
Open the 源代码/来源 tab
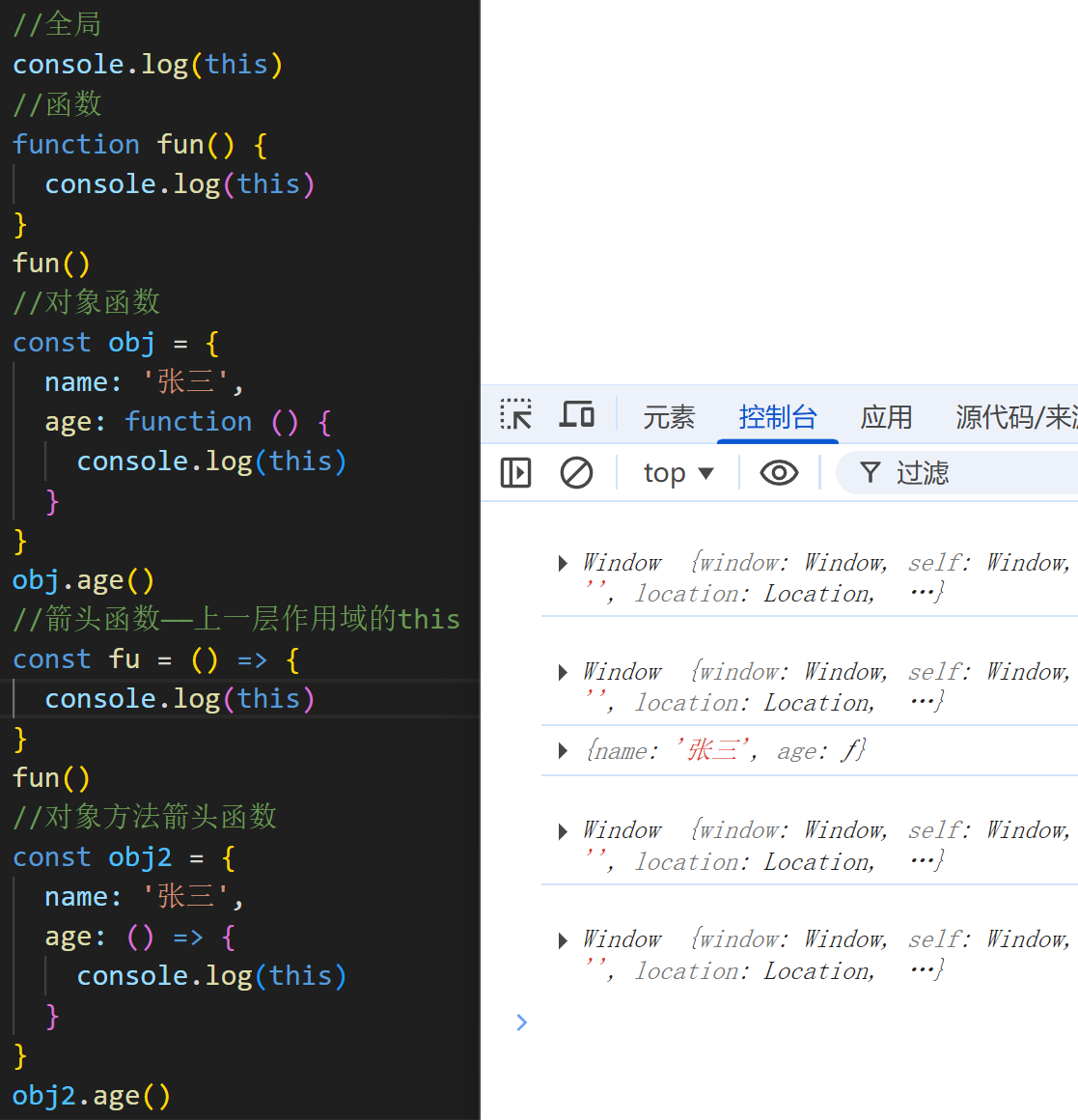click(x=1016, y=417)
